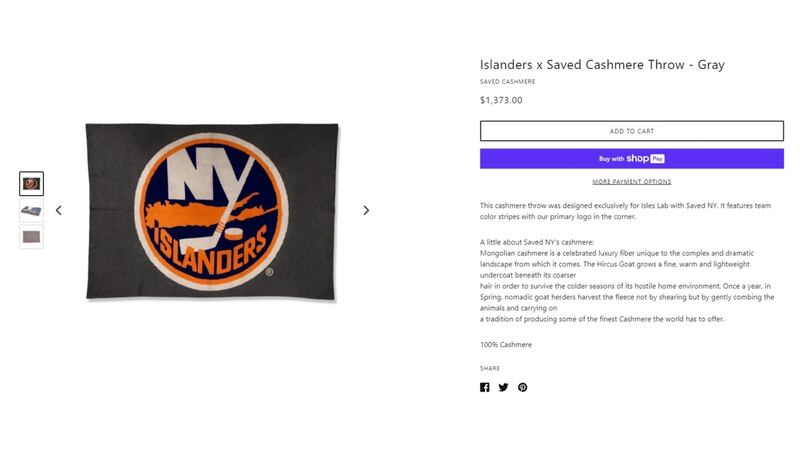Click the "designed exclusively for Isles Lab" paragraph

pos(625,211)
